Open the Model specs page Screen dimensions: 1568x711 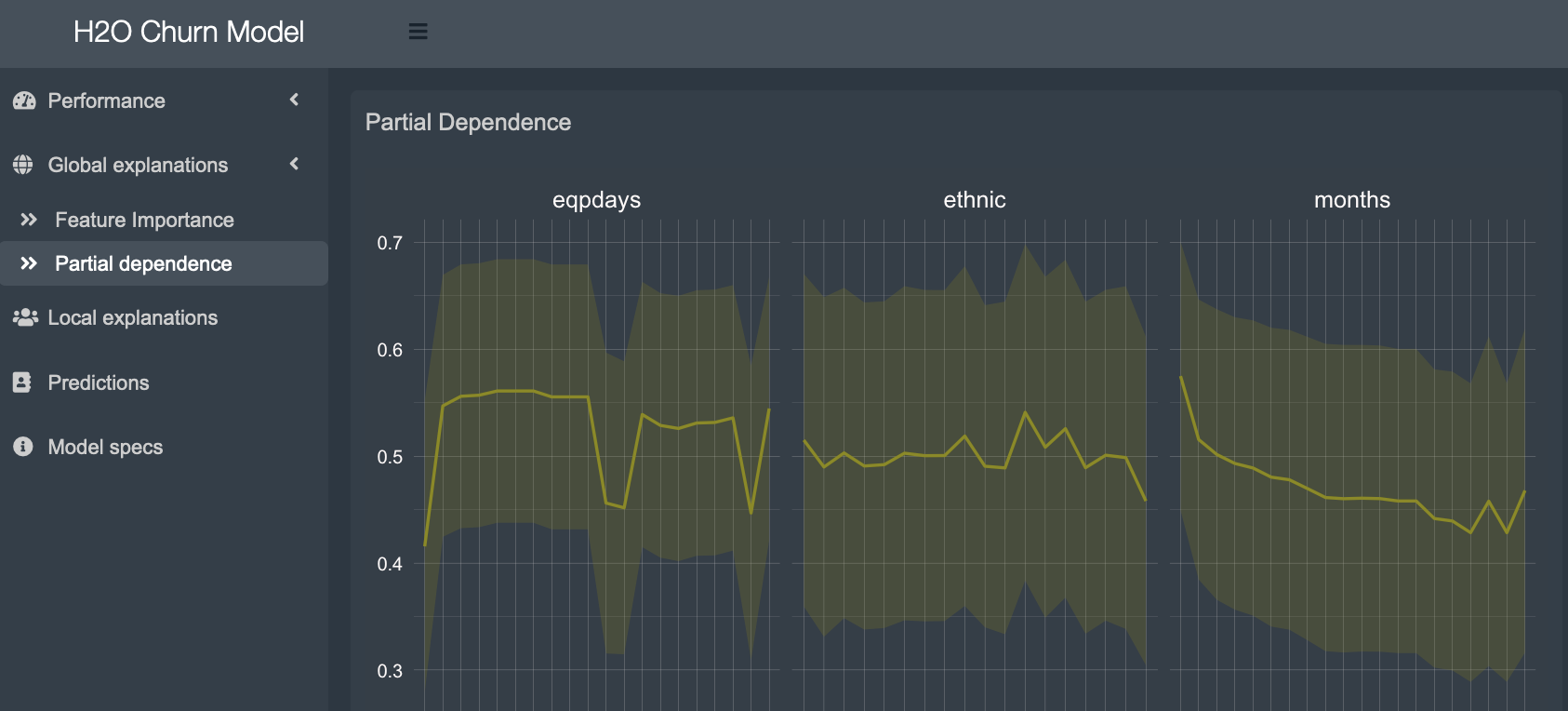pos(105,447)
